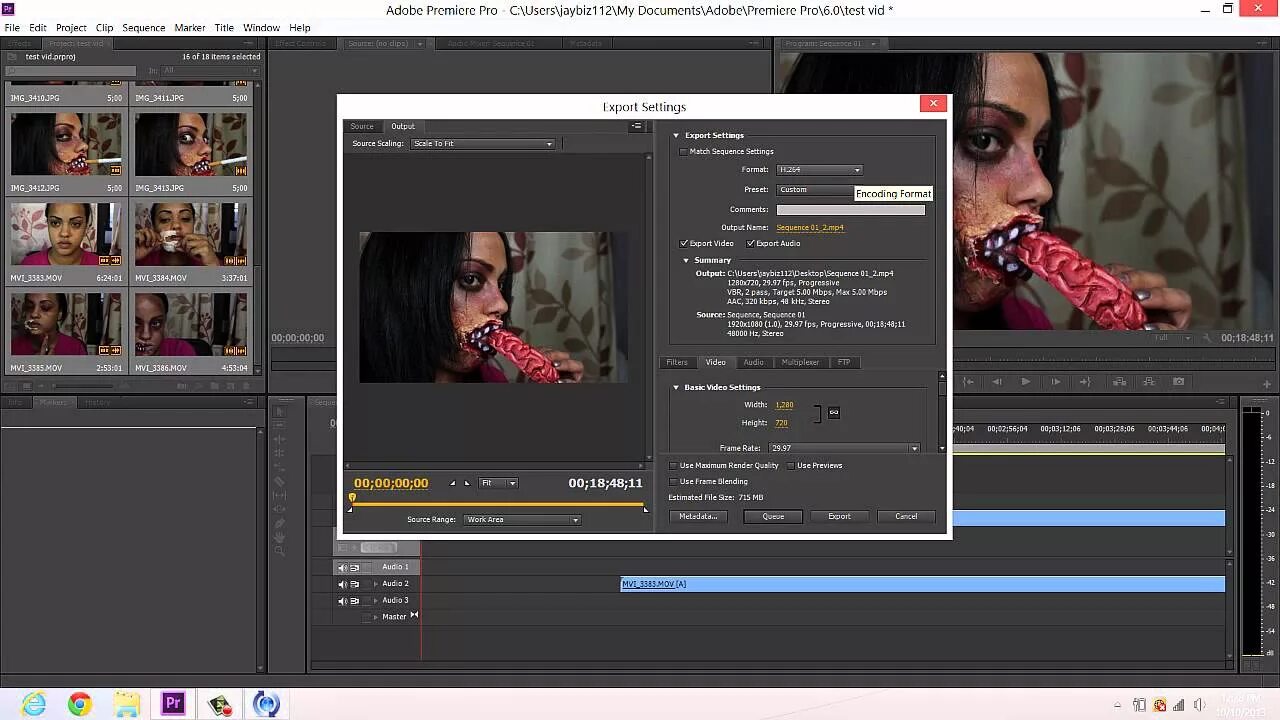Click the Queue button
Viewport: 1280px width, 720px height.
773,517
